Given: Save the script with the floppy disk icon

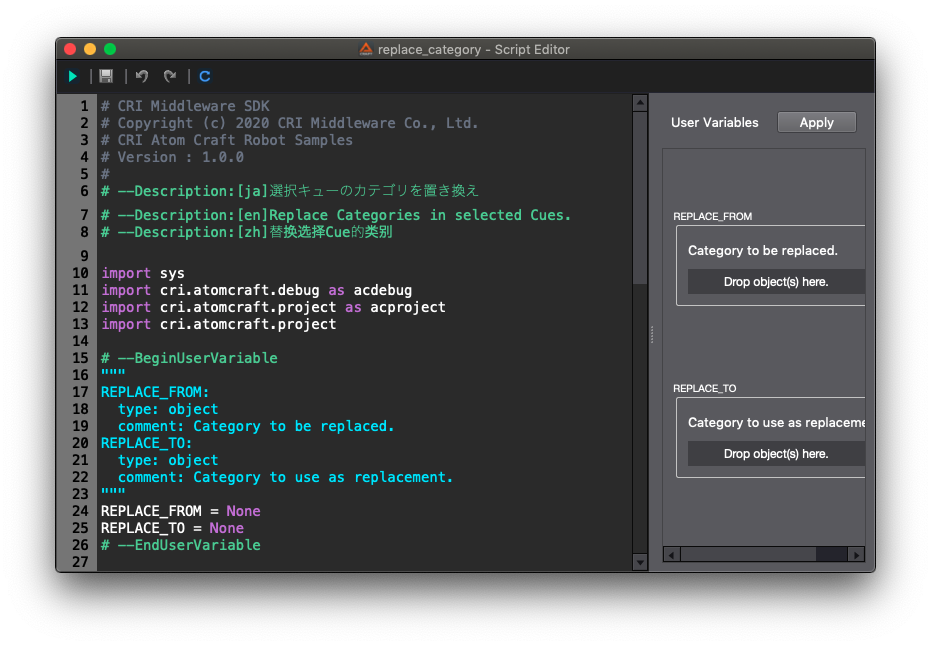Looking at the screenshot, I should tap(106, 77).
